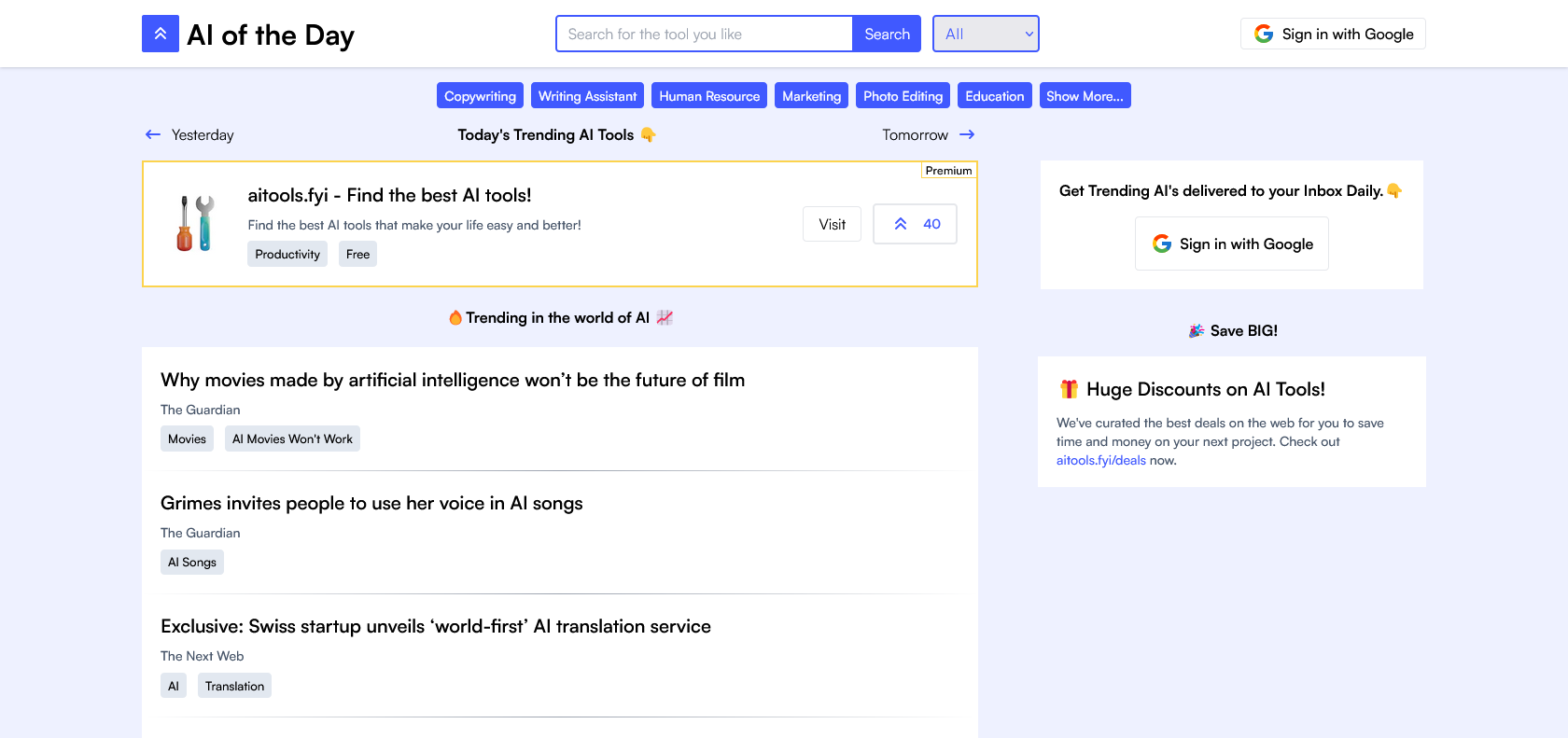
Task: Click The Guardian under the movies article
Action: coord(200,410)
